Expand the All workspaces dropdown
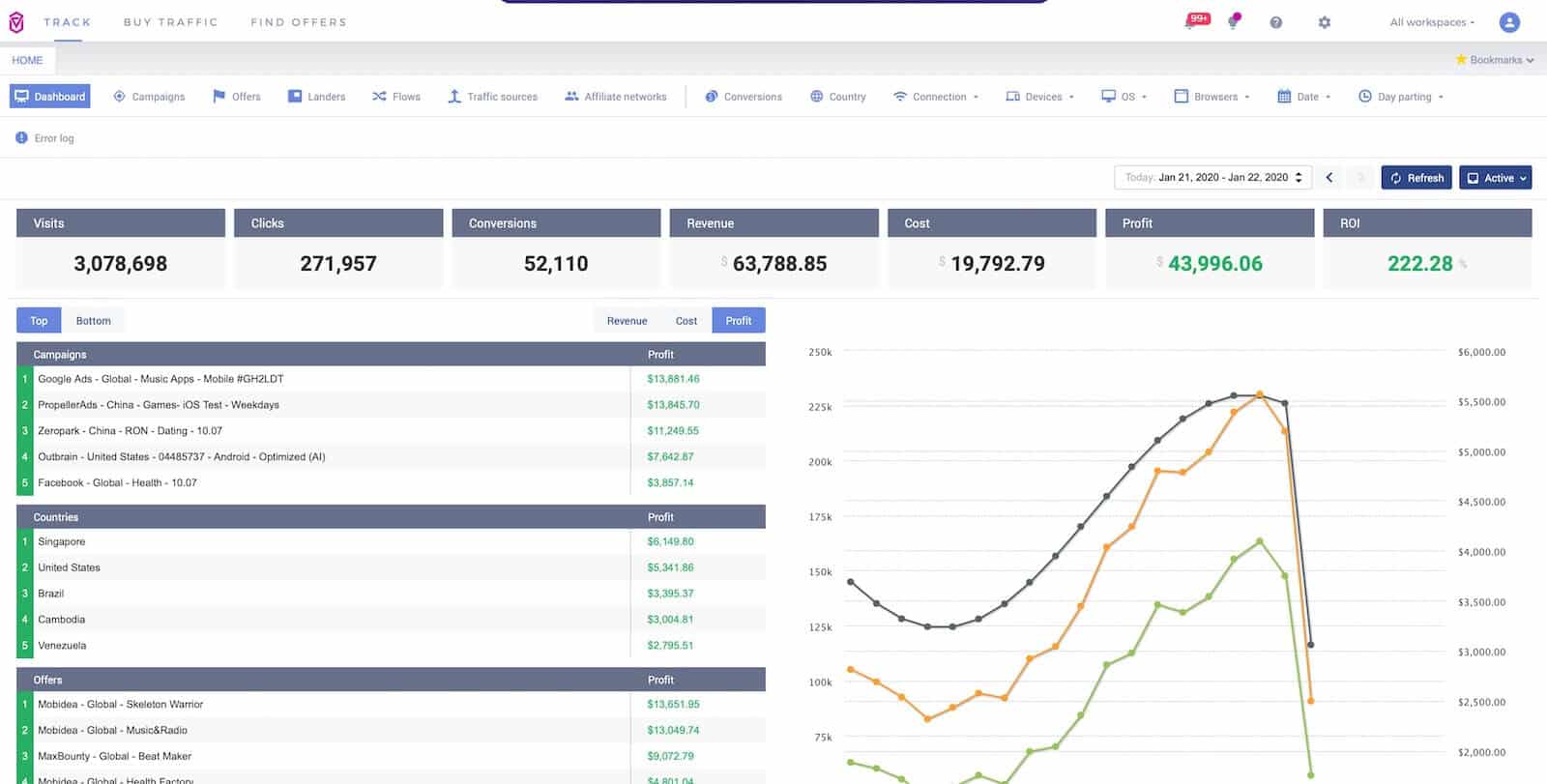Screen dimensions: 1547x784 pos(1432,22)
